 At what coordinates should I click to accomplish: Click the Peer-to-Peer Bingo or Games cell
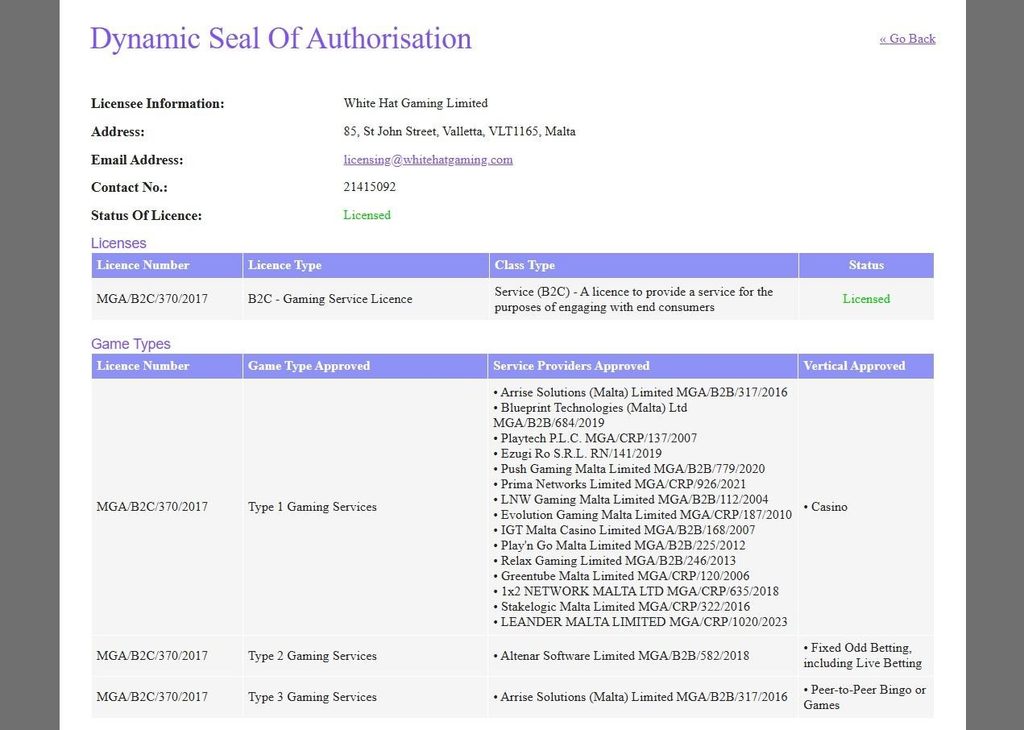[x=865, y=697]
